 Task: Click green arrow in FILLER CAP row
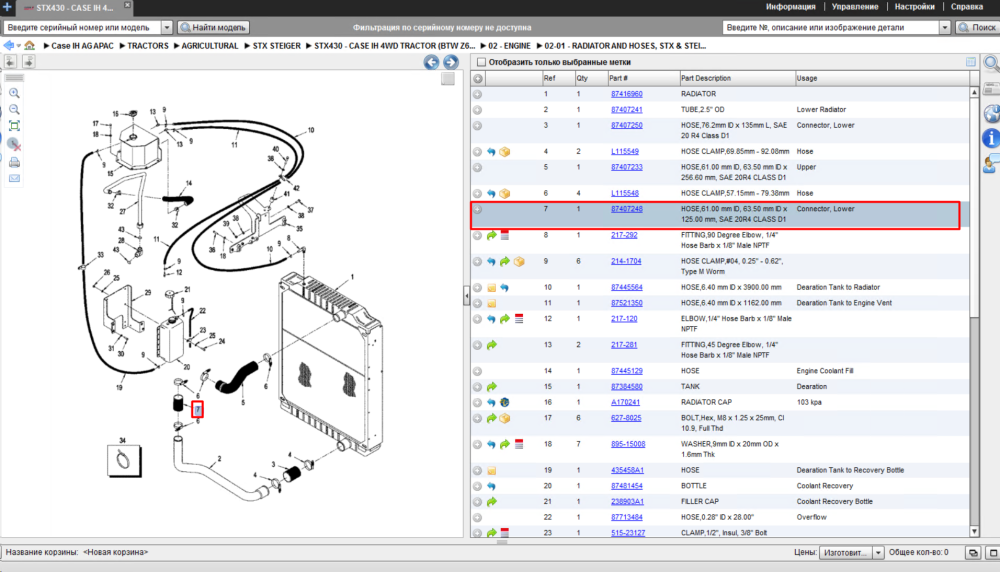pyautogui.click(x=492, y=502)
